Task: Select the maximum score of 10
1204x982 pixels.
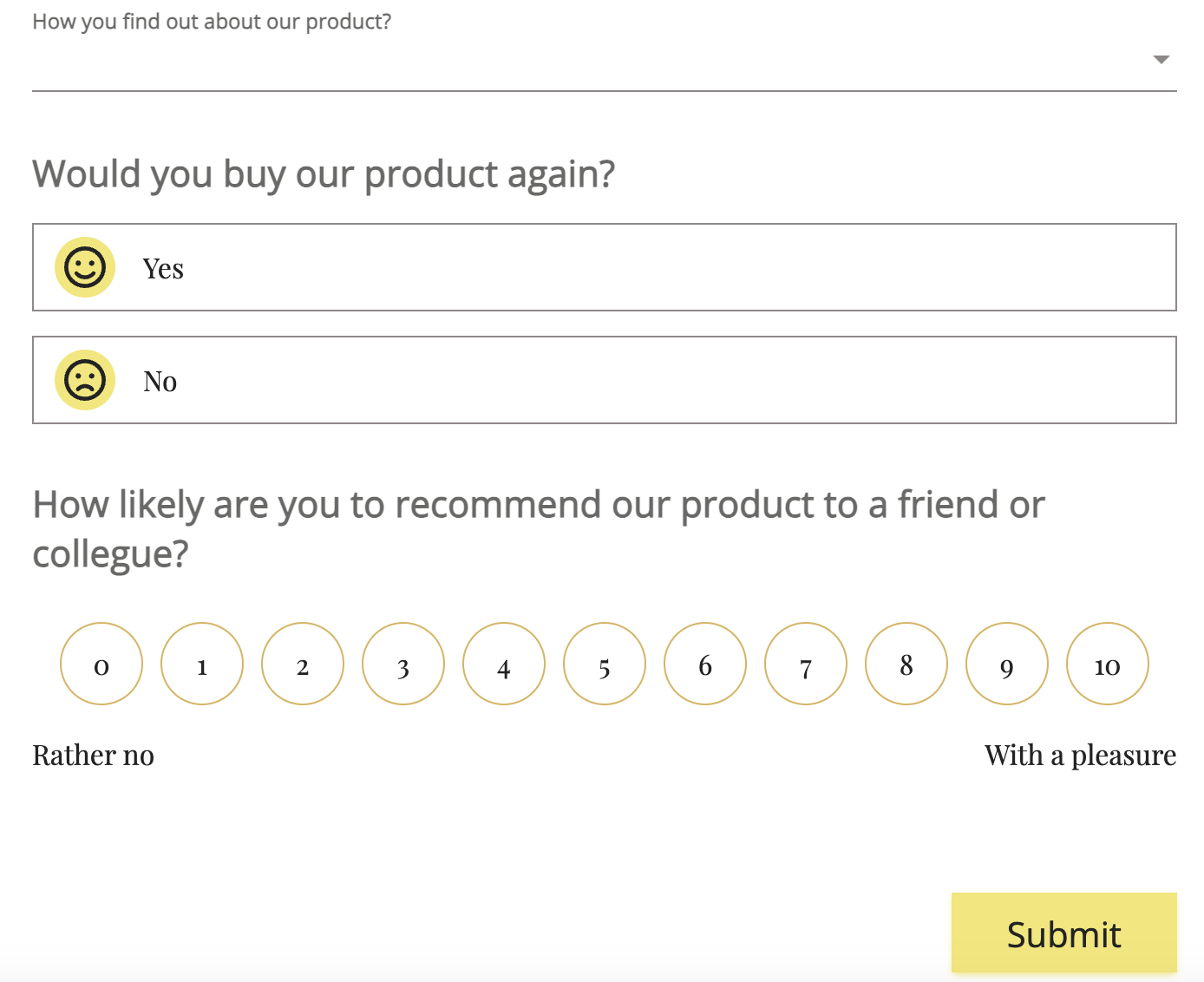Action: point(1108,663)
